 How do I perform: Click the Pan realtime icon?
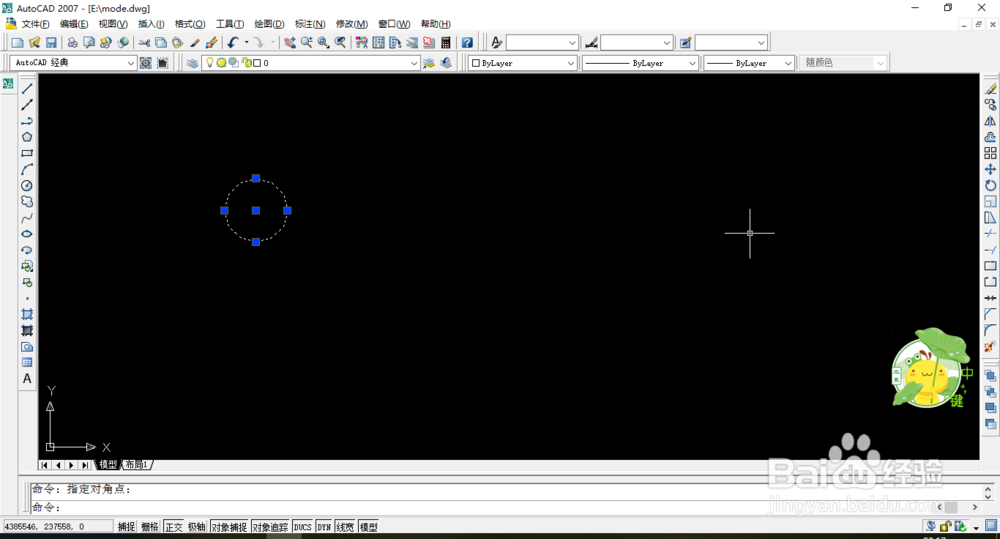[290, 43]
